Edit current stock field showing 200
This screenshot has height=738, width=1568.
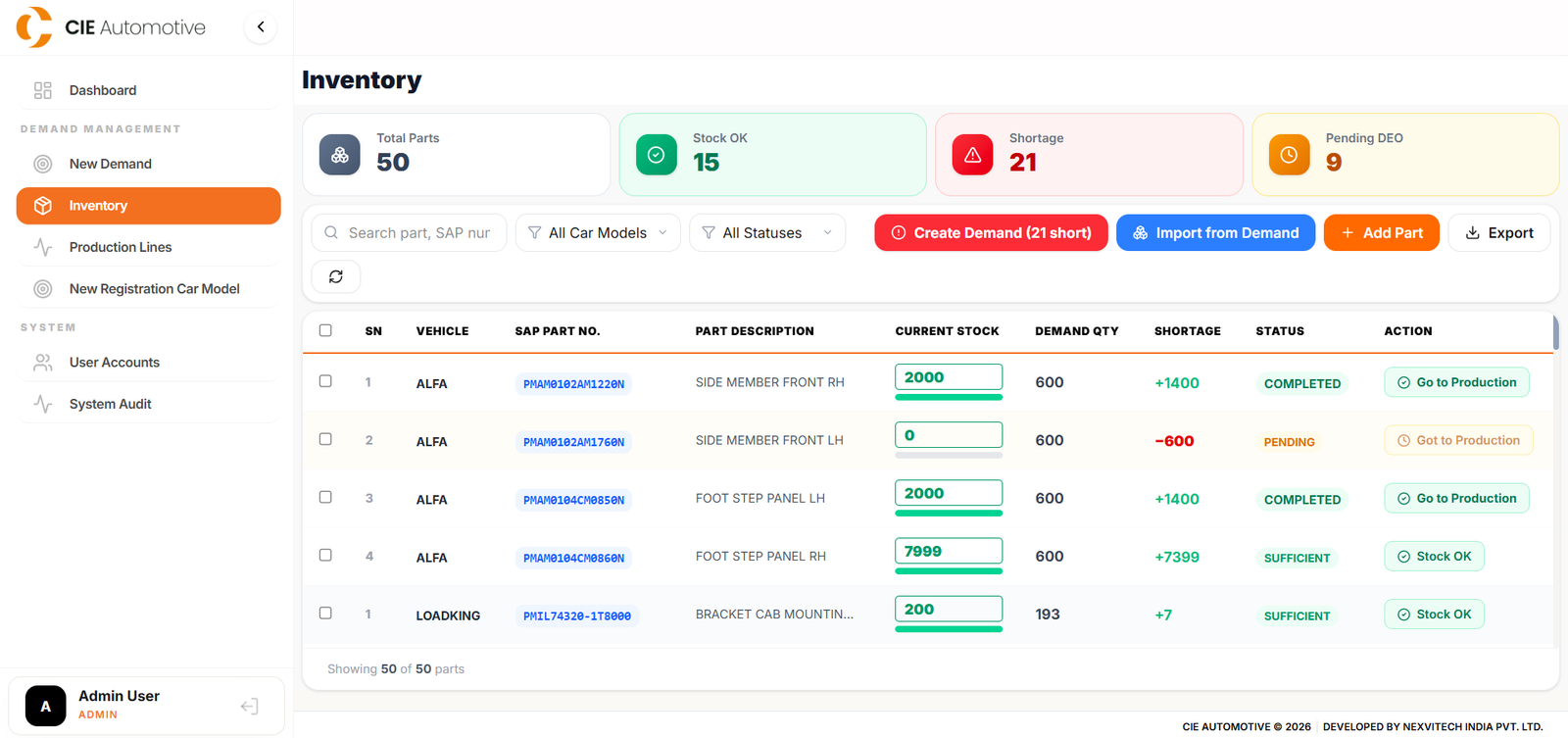click(x=949, y=609)
